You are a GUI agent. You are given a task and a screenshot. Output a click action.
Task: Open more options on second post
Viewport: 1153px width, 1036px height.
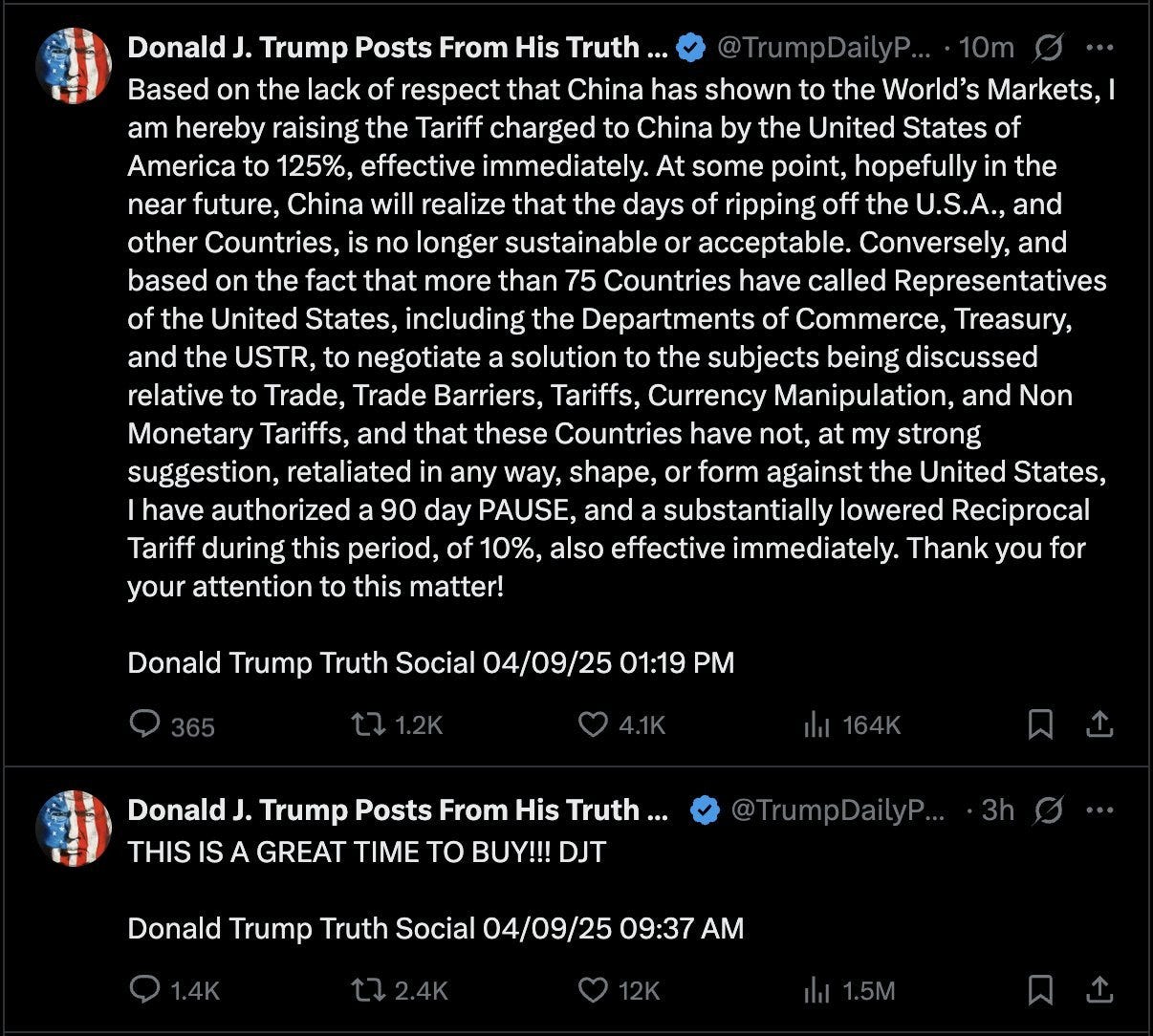1100,810
